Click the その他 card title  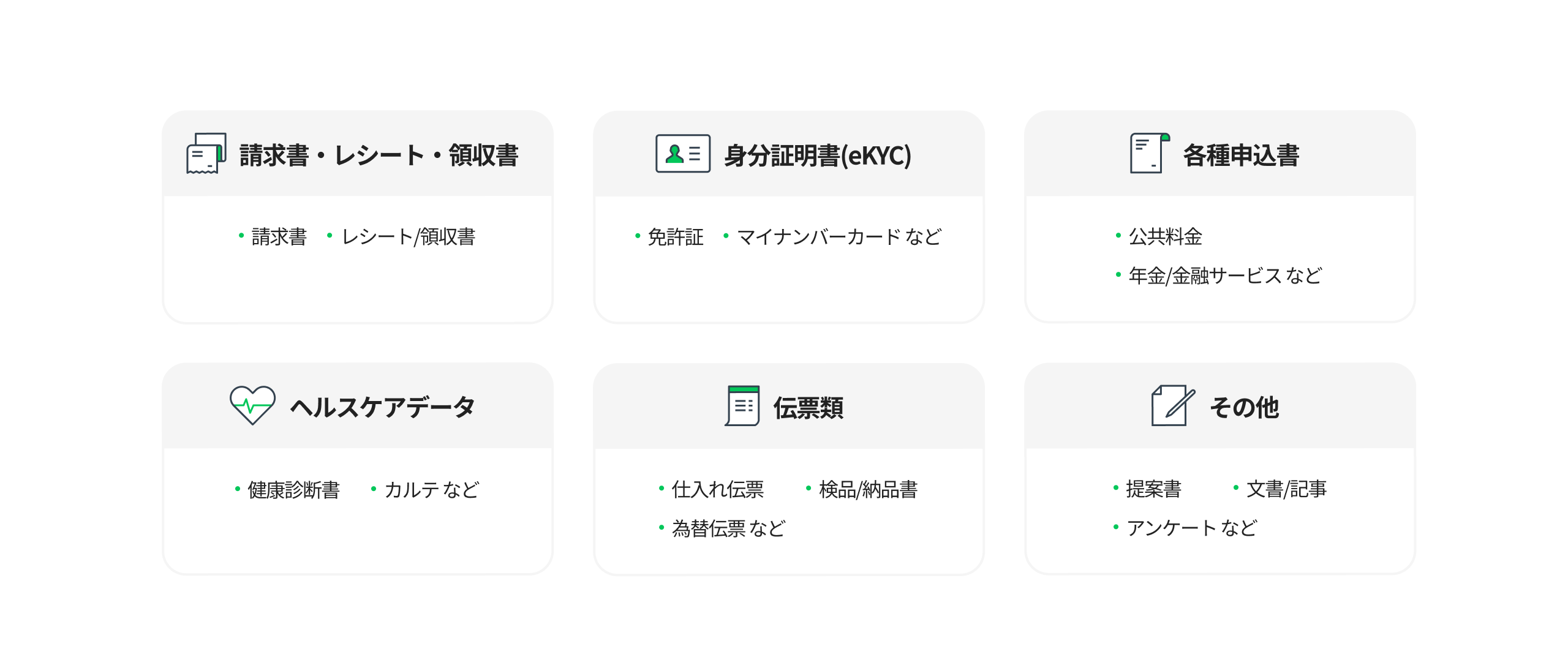(1244, 408)
